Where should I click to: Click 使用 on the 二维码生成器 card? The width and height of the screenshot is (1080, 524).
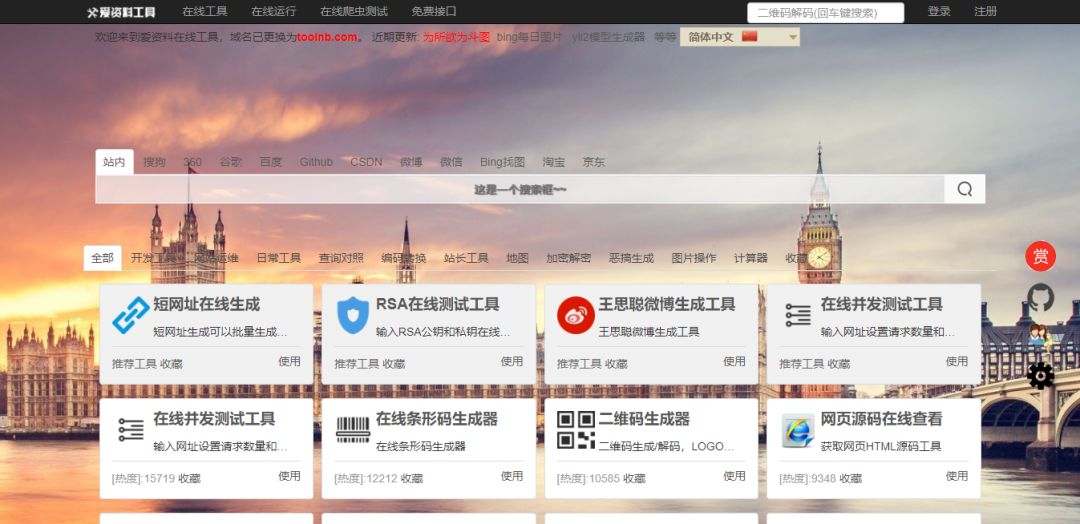coord(734,476)
